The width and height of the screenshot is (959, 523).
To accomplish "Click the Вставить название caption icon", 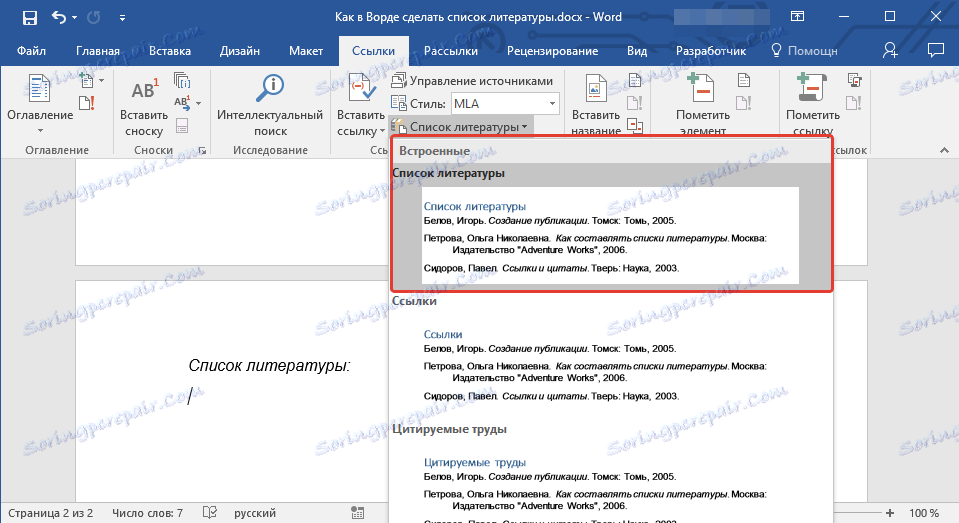I will (596, 90).
